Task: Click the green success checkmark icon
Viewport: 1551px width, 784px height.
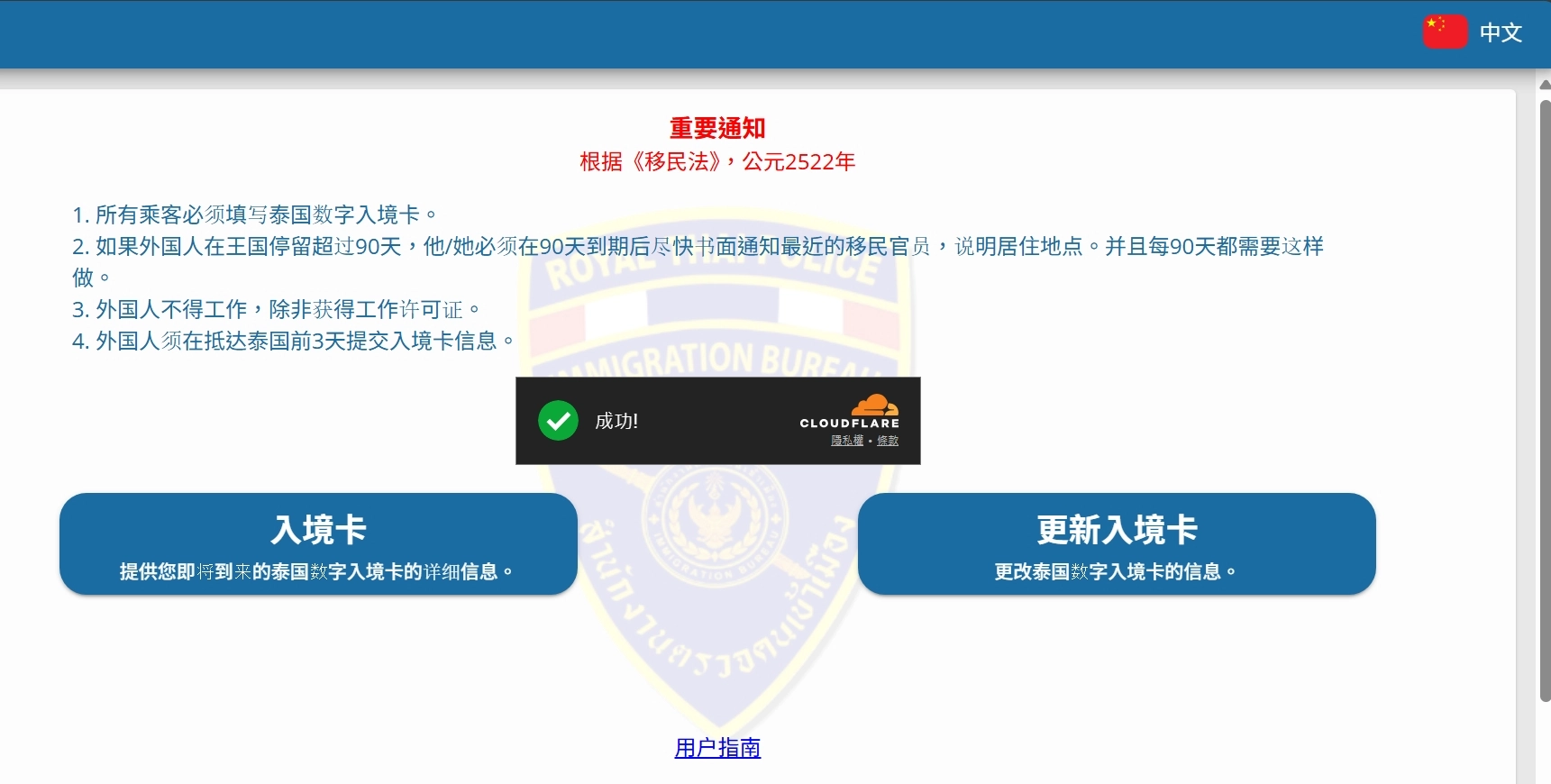Action: (558, 421)
